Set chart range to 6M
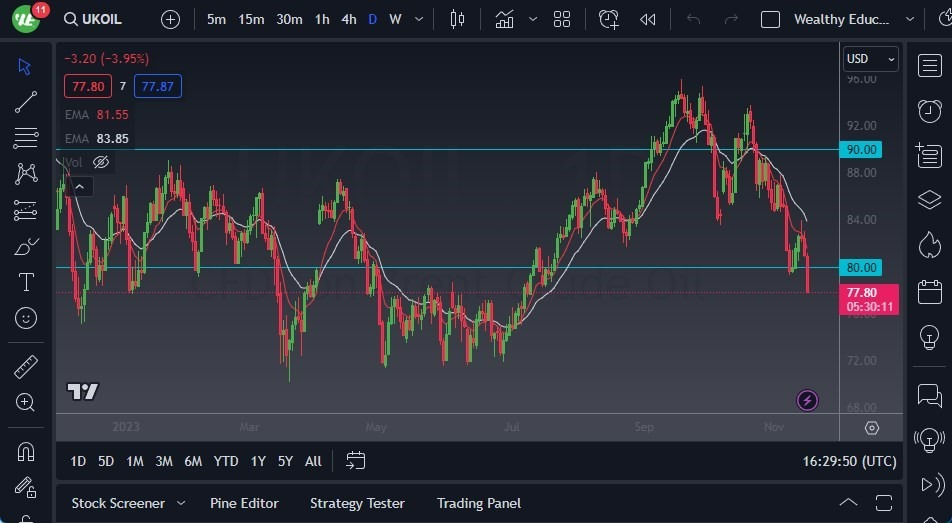The image size is (952, 523). (x=193, y=461)
